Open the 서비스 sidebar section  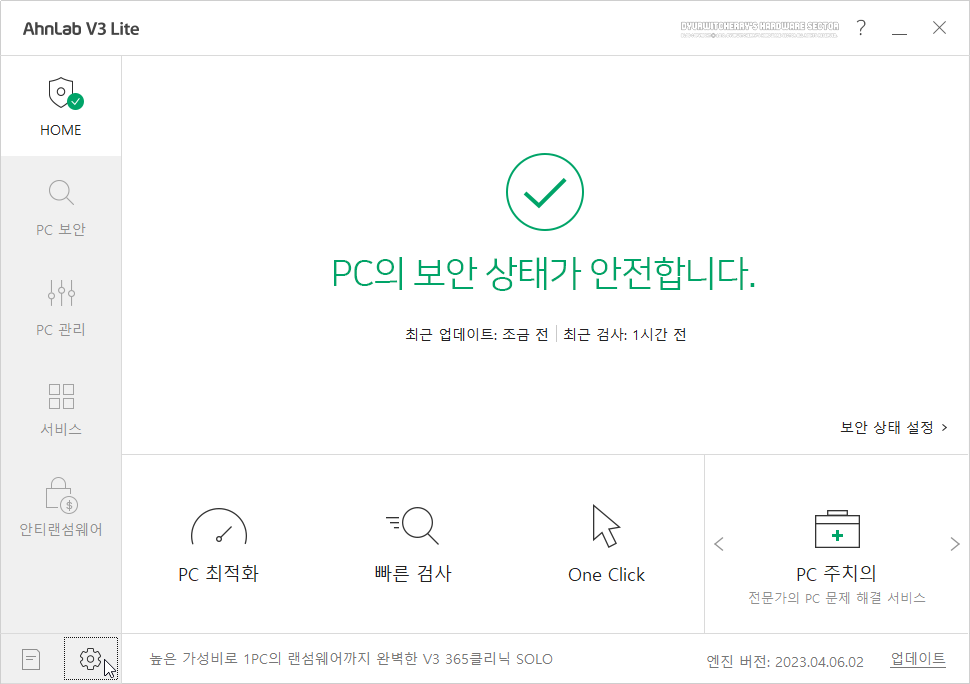(61, 408)
